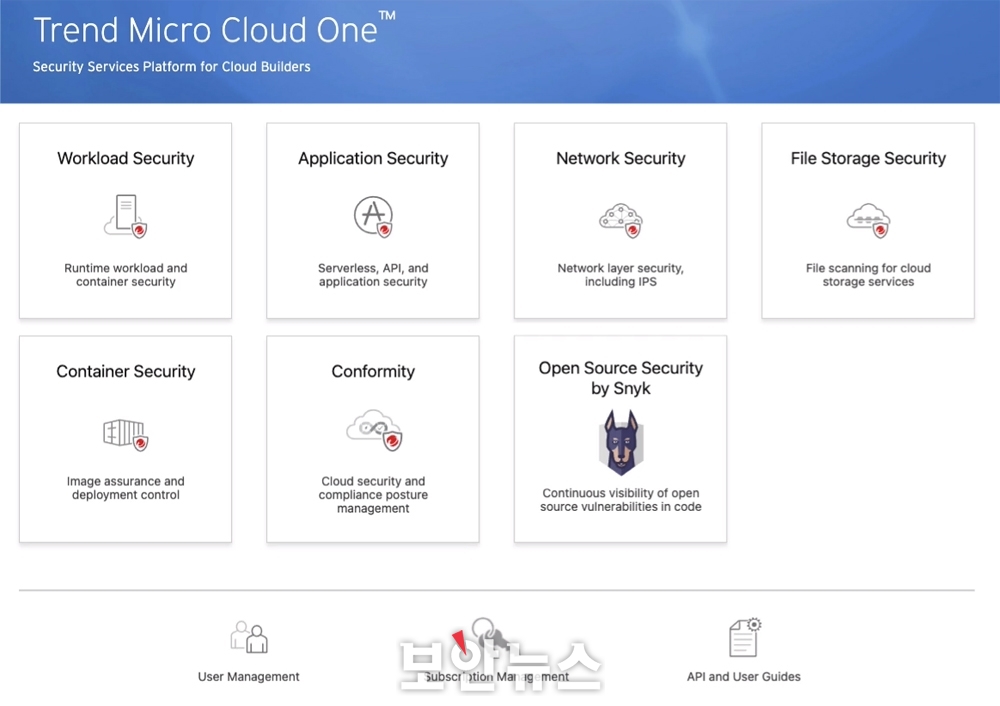Open the Application Security title
The image size is (1000, 706).
[x=373, y=158]
